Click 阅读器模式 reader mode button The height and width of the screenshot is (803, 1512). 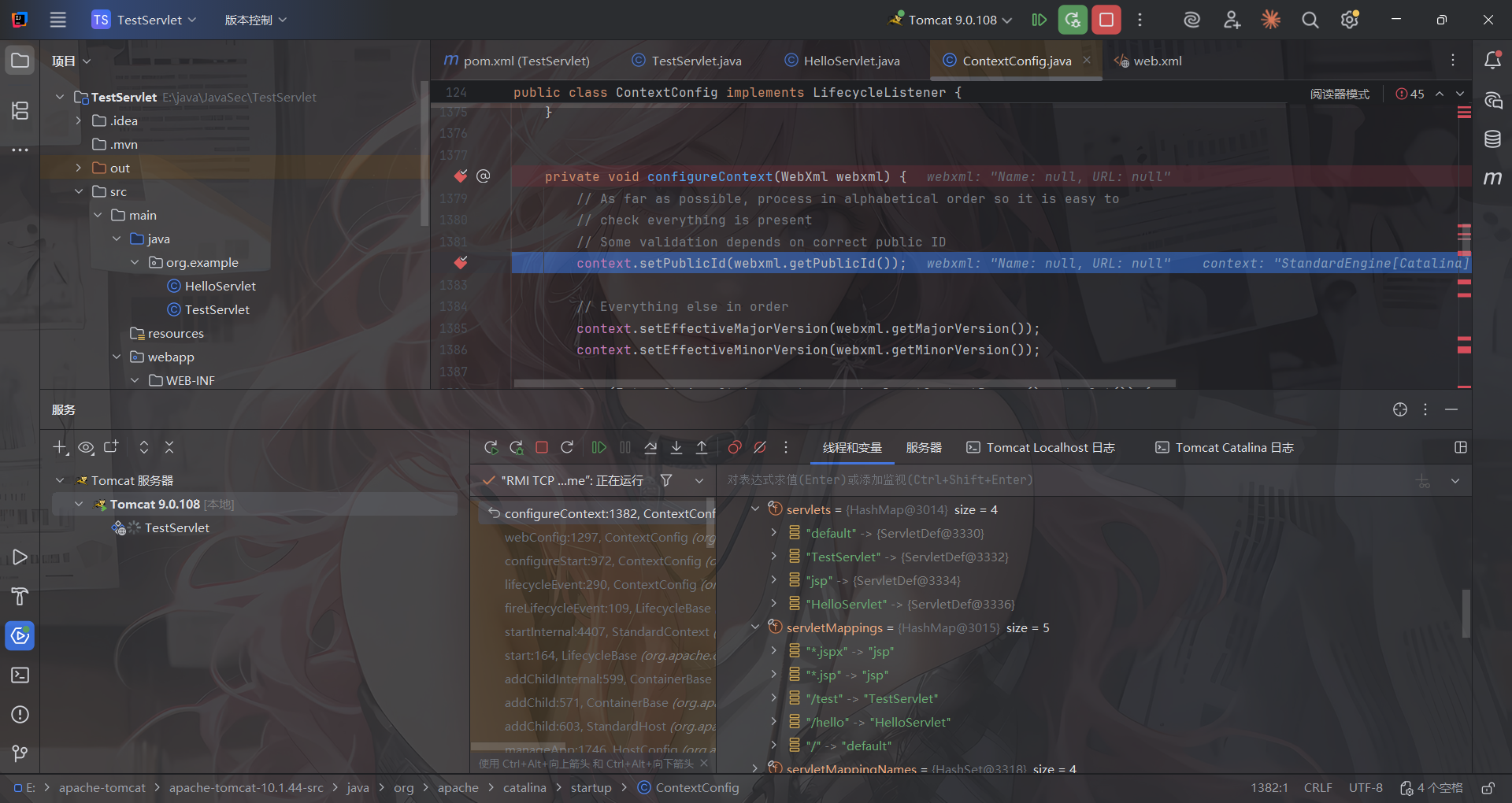pyautogui.click(x=1340, y=94)
